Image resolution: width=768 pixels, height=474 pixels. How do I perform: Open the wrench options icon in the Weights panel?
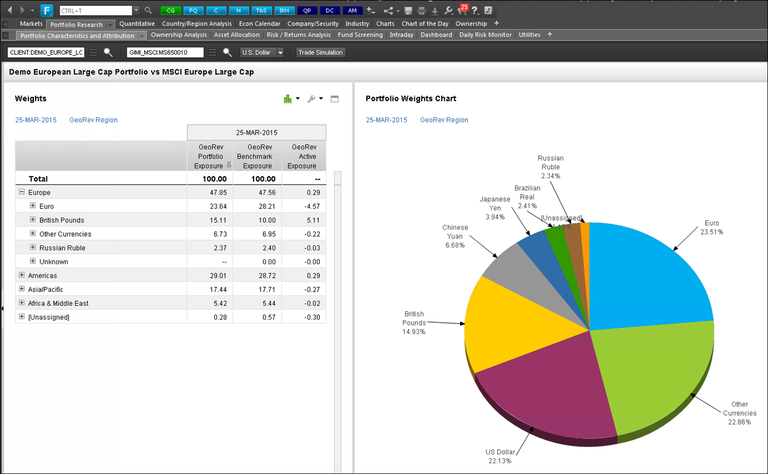click(311, 99)
